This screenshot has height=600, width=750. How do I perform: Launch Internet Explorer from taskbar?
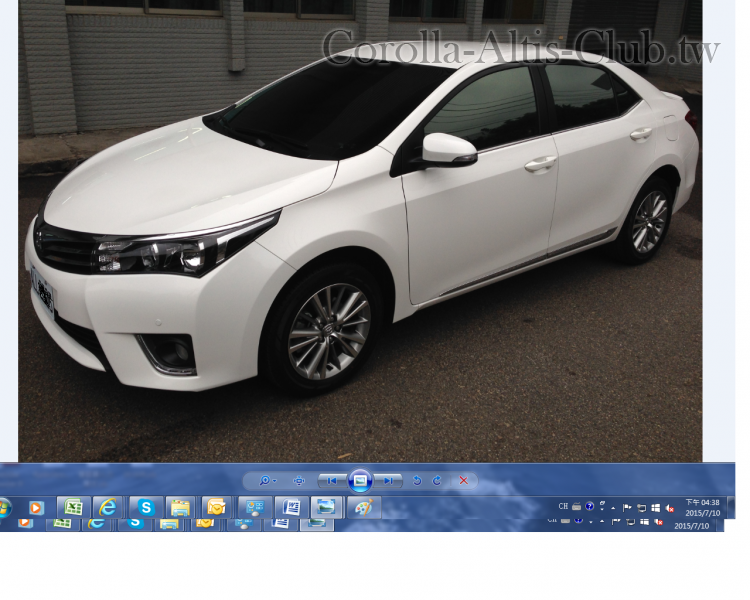pos(108,508)
